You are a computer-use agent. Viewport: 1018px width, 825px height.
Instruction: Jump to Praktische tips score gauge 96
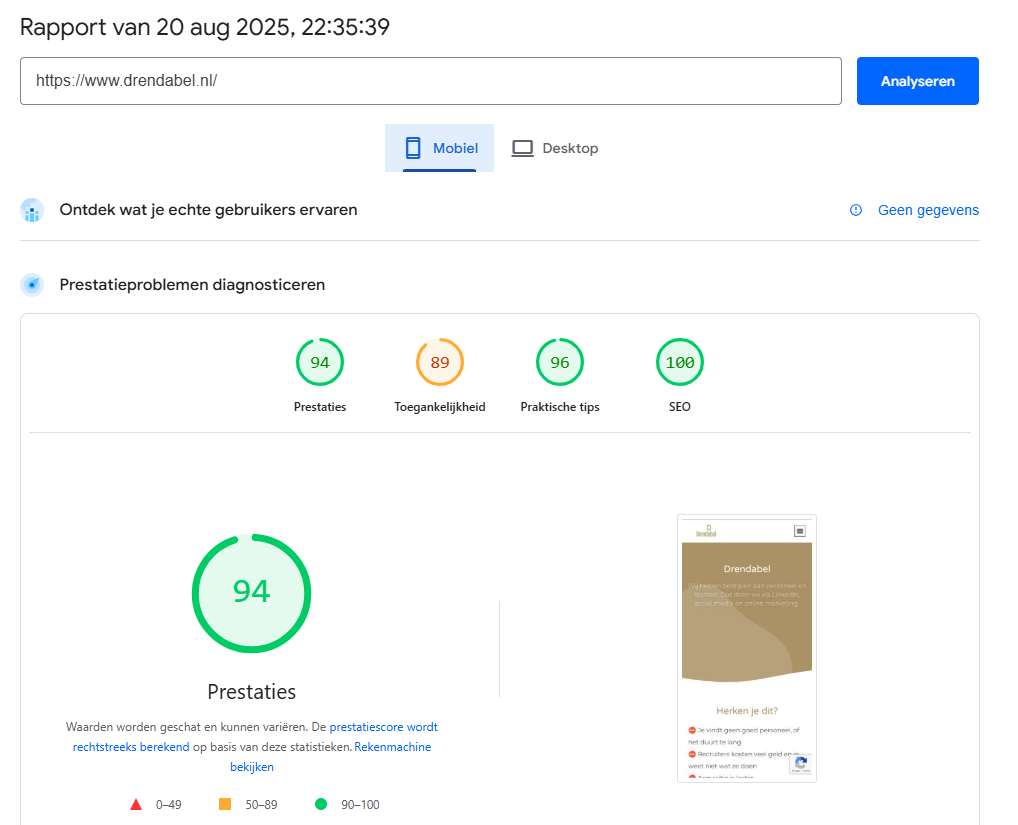click(560, 363)
